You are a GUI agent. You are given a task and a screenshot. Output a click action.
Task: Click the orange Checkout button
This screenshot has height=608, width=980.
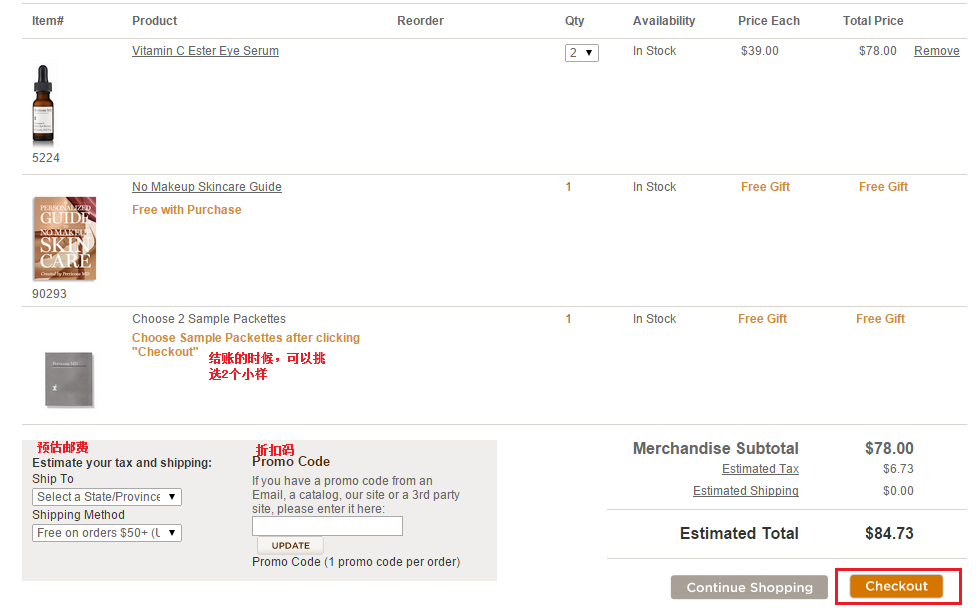(x=896, y=586)
